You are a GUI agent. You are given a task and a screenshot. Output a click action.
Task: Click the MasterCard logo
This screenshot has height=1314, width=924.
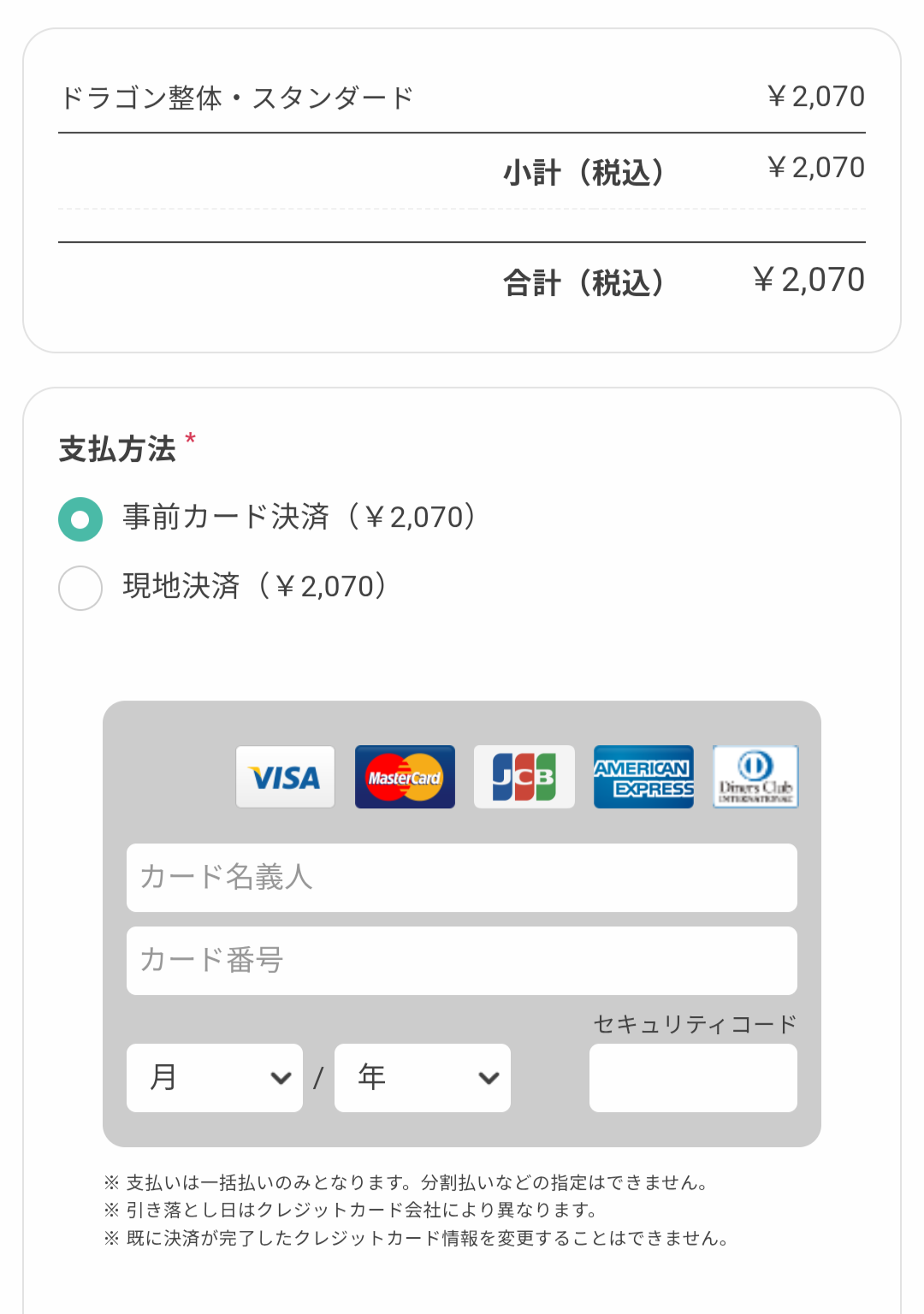(x=405, y=777)
